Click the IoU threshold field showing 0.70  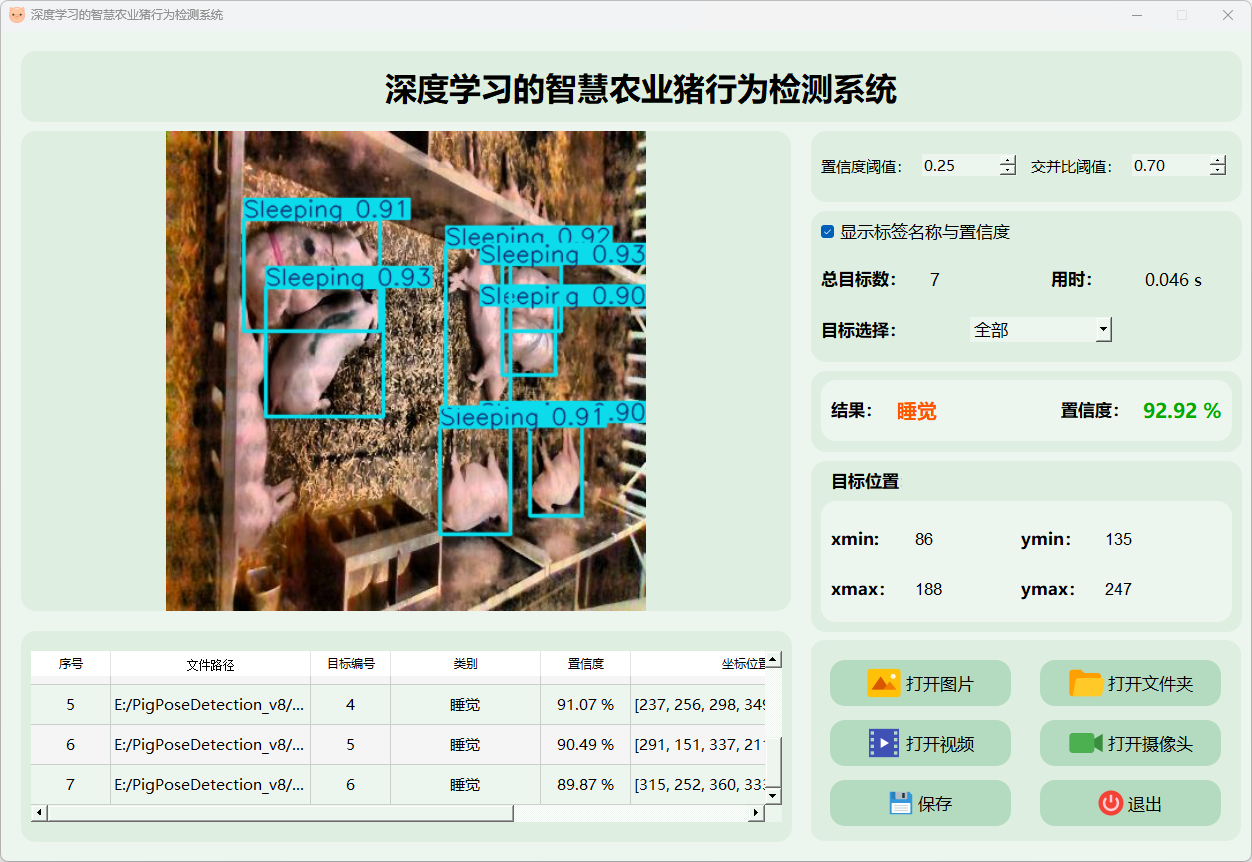(1168, 166)
